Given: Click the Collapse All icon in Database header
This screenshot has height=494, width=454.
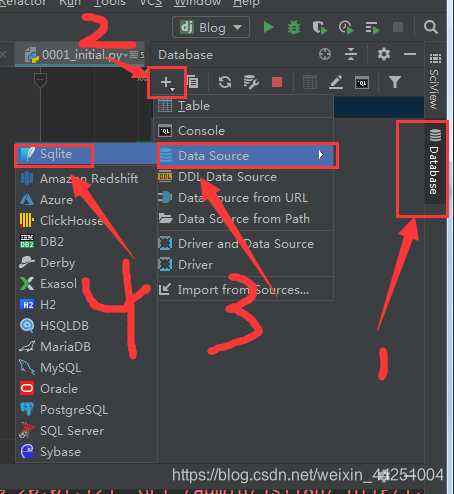Looking at the screenshot, I should click(351, 54).
